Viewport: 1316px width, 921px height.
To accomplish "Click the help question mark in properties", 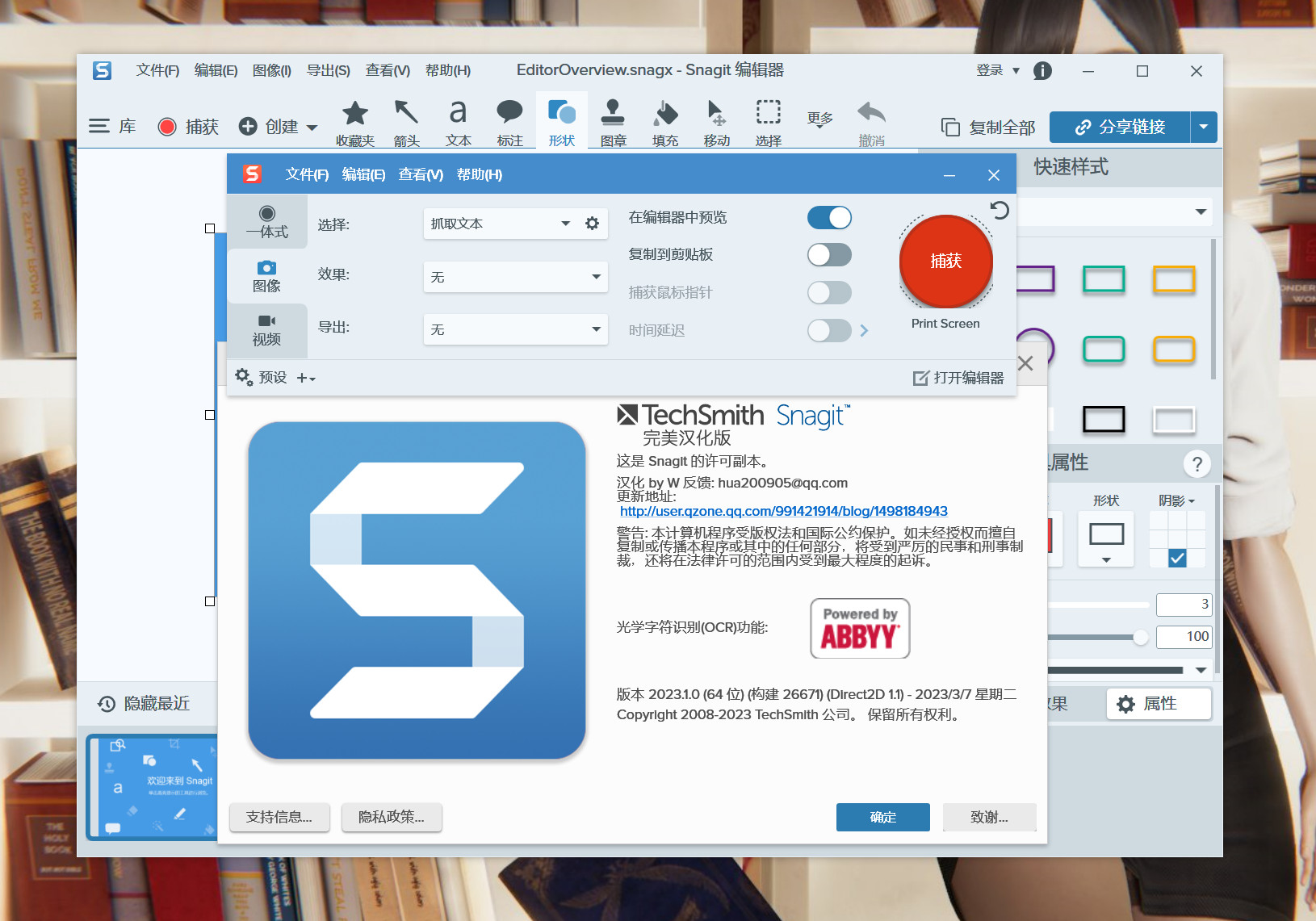I will coord(1197,463).
